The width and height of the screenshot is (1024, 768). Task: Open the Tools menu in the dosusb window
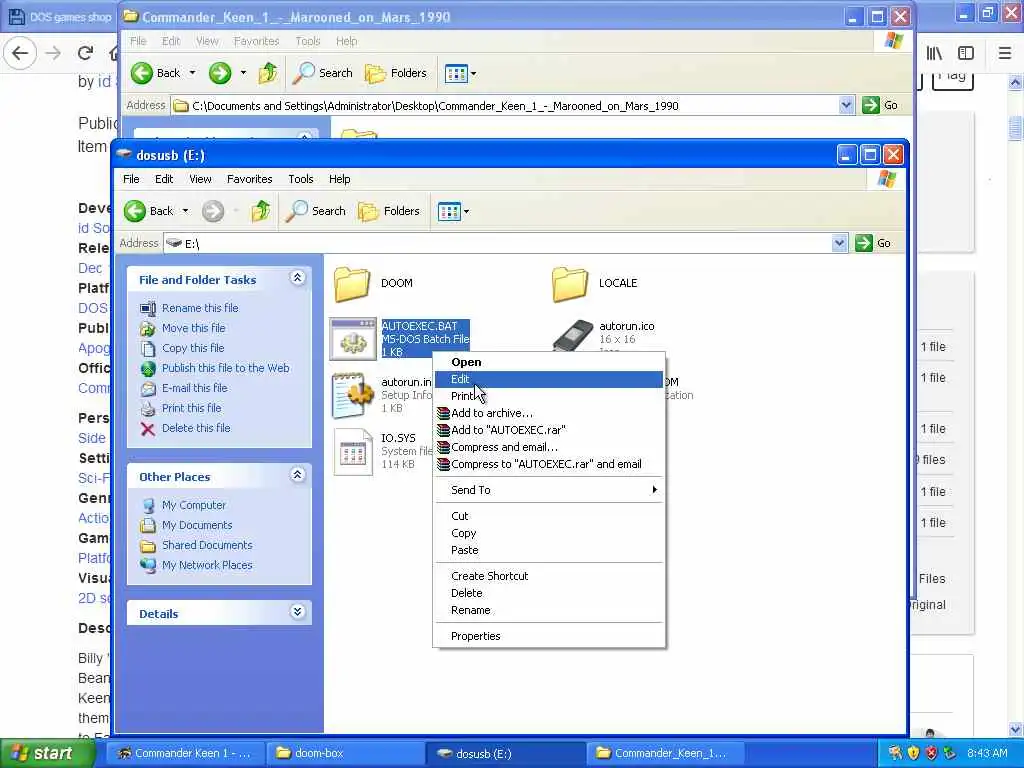tap(300, 179)
